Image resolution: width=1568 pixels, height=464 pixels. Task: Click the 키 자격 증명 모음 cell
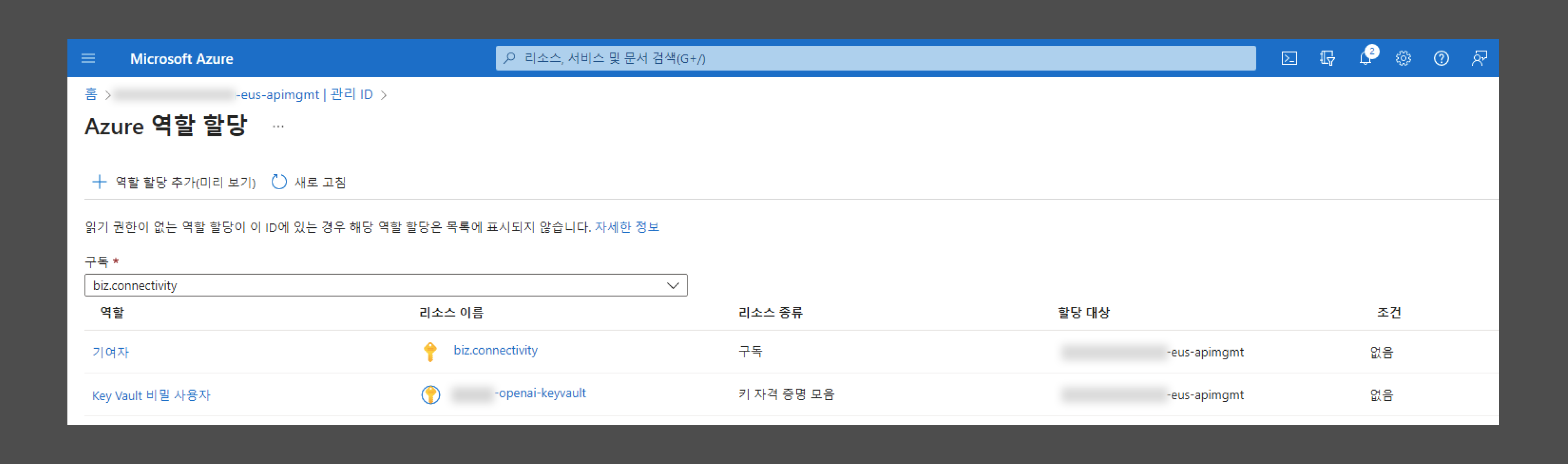(786, 394)
